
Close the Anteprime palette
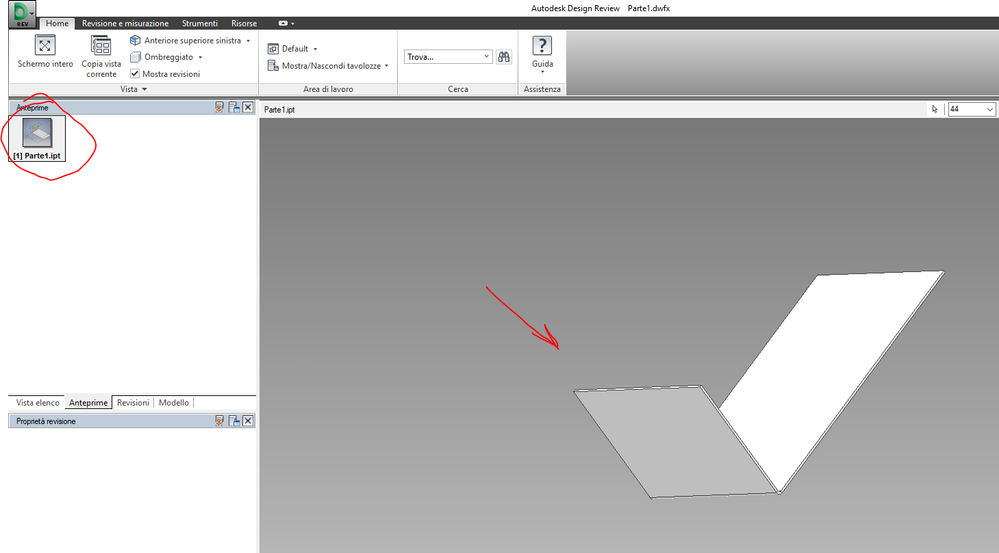coord(248,108)
